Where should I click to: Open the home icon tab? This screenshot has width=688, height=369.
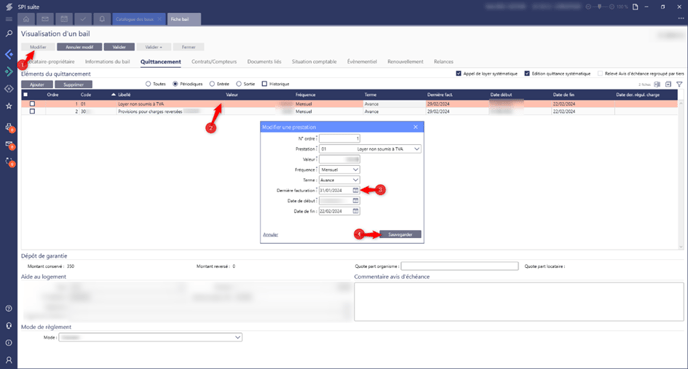pyautogui.click(x=26, y=19)
